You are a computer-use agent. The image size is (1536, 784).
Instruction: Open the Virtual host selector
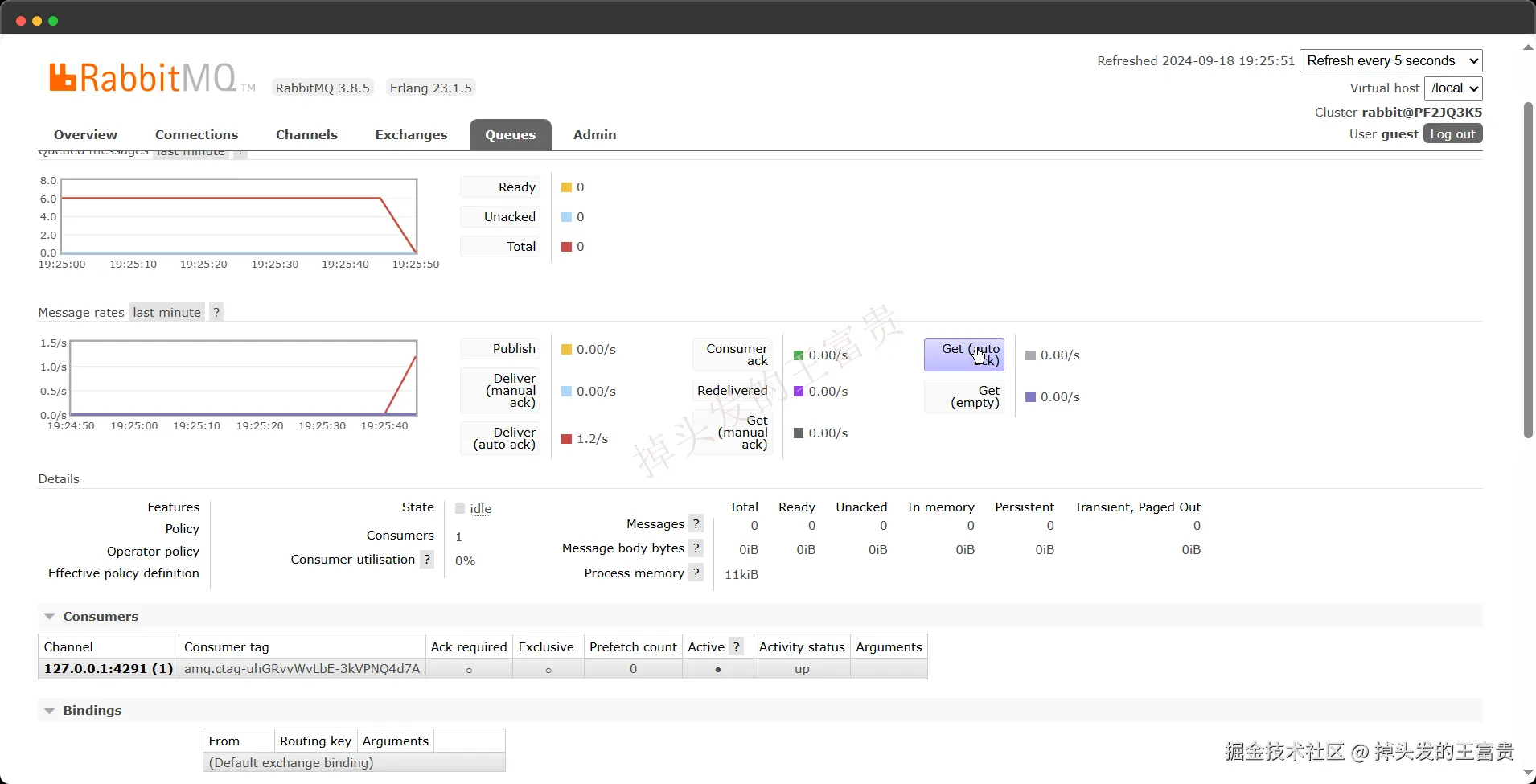[1453, 88]
